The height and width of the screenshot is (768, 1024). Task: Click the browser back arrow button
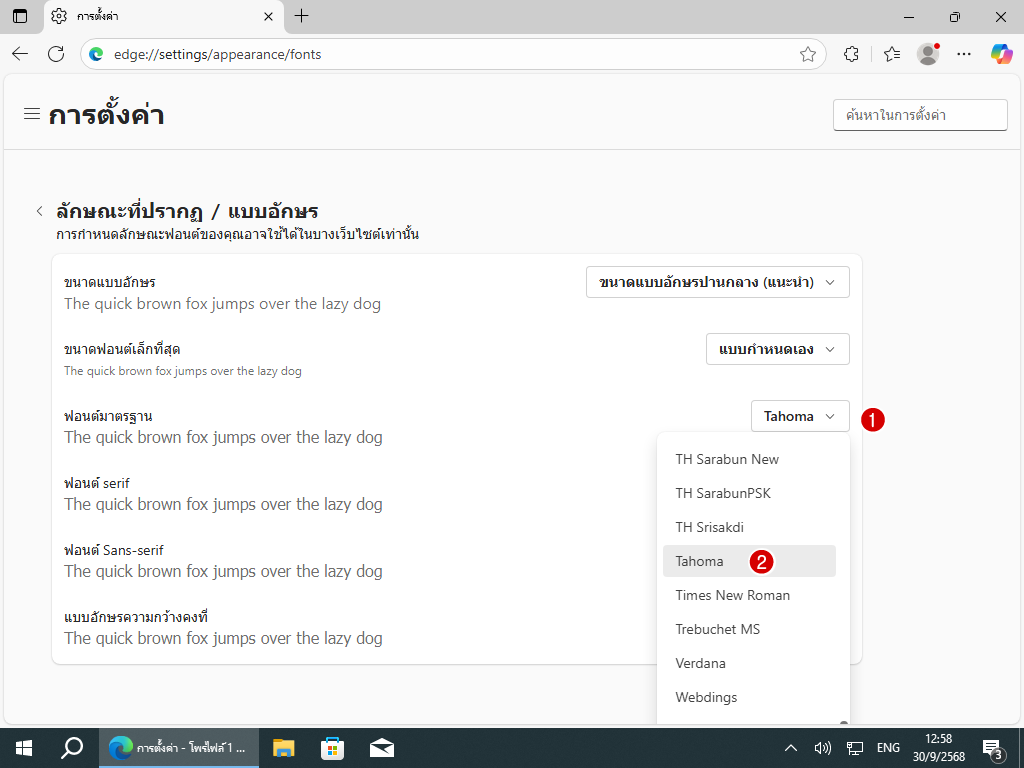pos(20,54)
